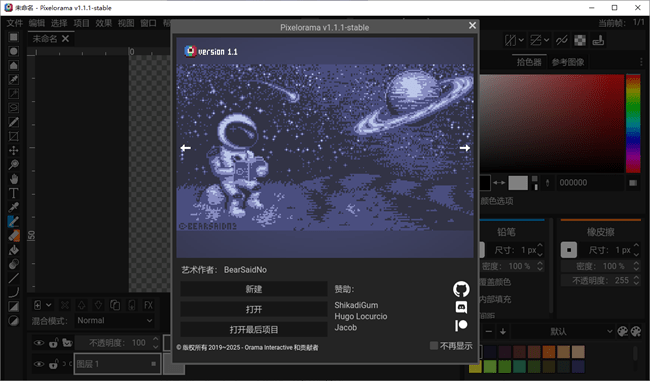
Task: Expand the add layer dropdown arrow
Action: click(49, 306)
